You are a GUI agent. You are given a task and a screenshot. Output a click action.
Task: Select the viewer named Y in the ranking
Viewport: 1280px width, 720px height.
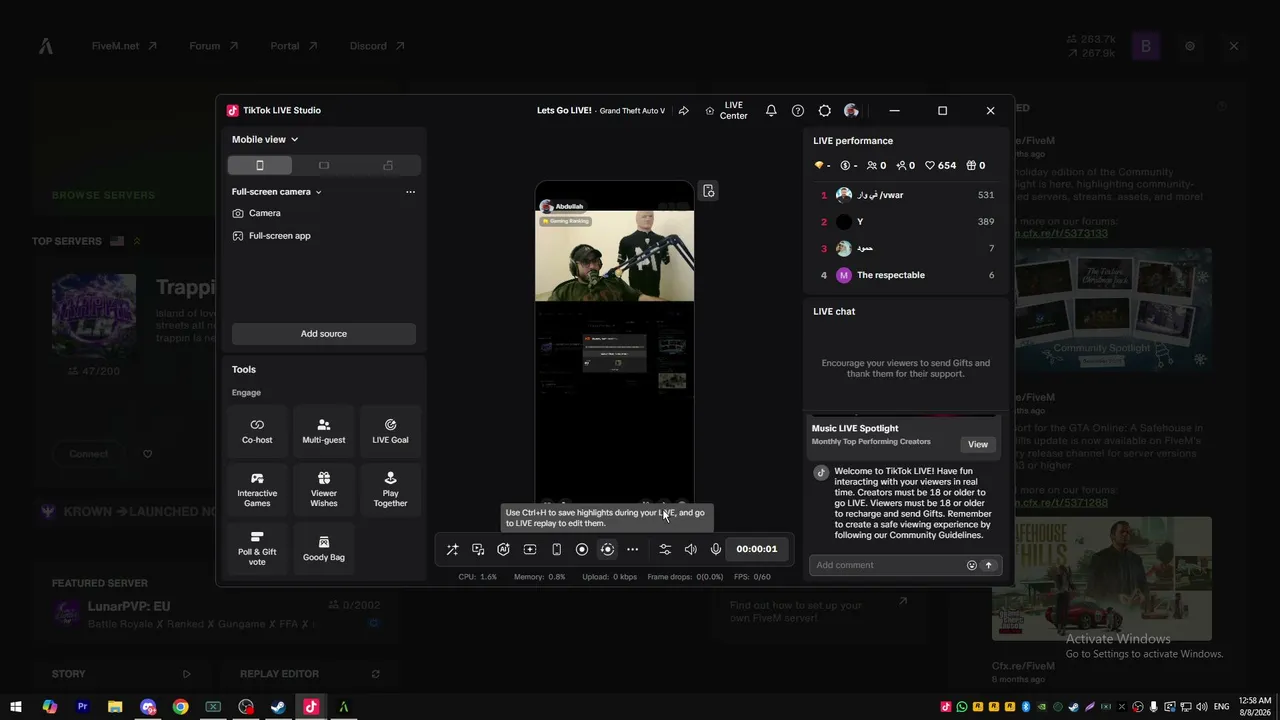click(907, 222)
